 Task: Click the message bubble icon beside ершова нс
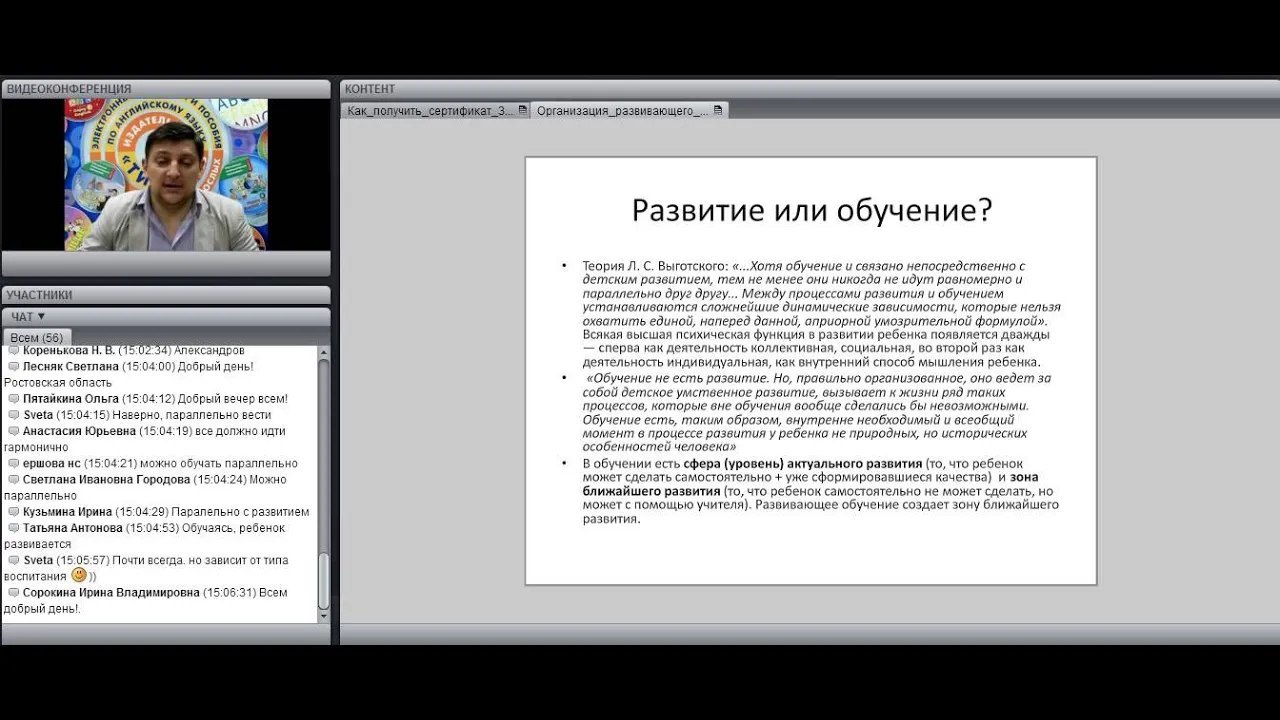13,463
